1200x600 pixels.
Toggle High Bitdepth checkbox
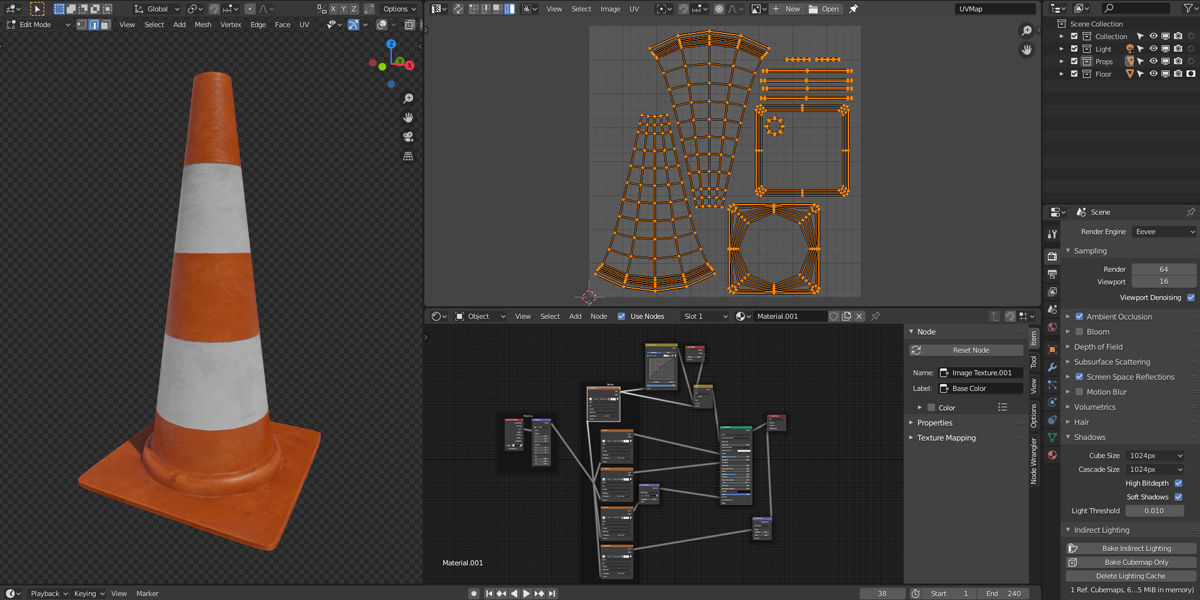(1178, 483)
